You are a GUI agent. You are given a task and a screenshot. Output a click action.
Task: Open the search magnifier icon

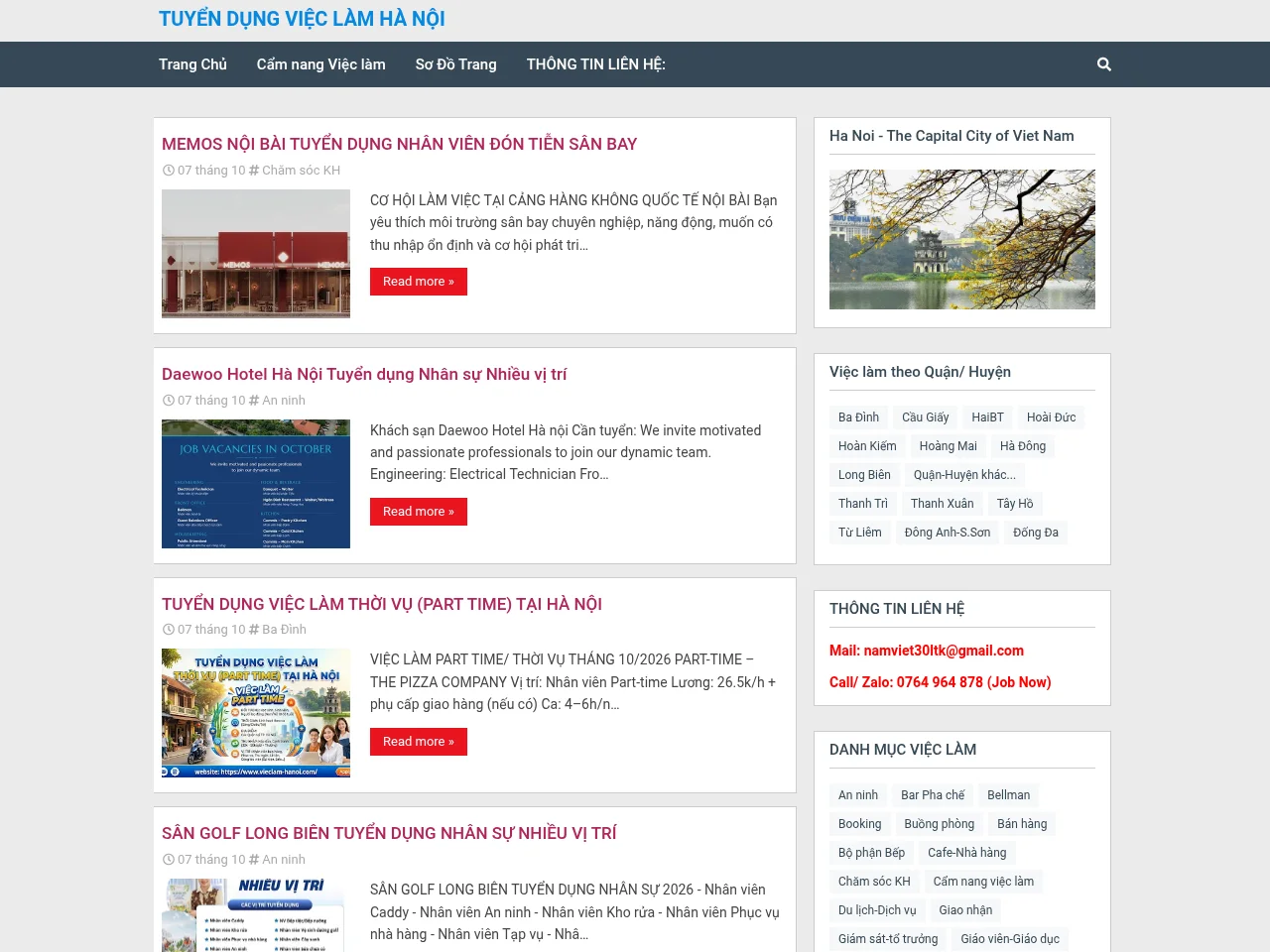(1104, 64)
